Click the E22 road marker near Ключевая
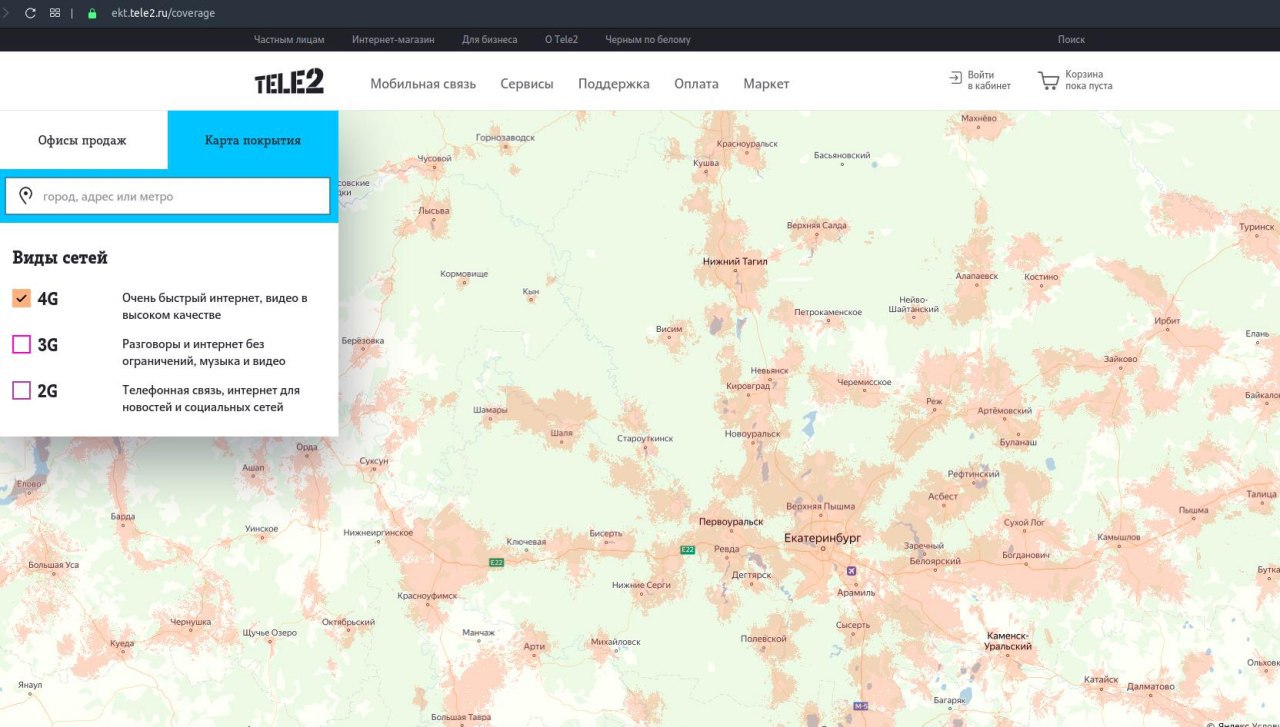The width and height of the screenshot is (1280, 727). pyautogui.click(x=496, y=563)
